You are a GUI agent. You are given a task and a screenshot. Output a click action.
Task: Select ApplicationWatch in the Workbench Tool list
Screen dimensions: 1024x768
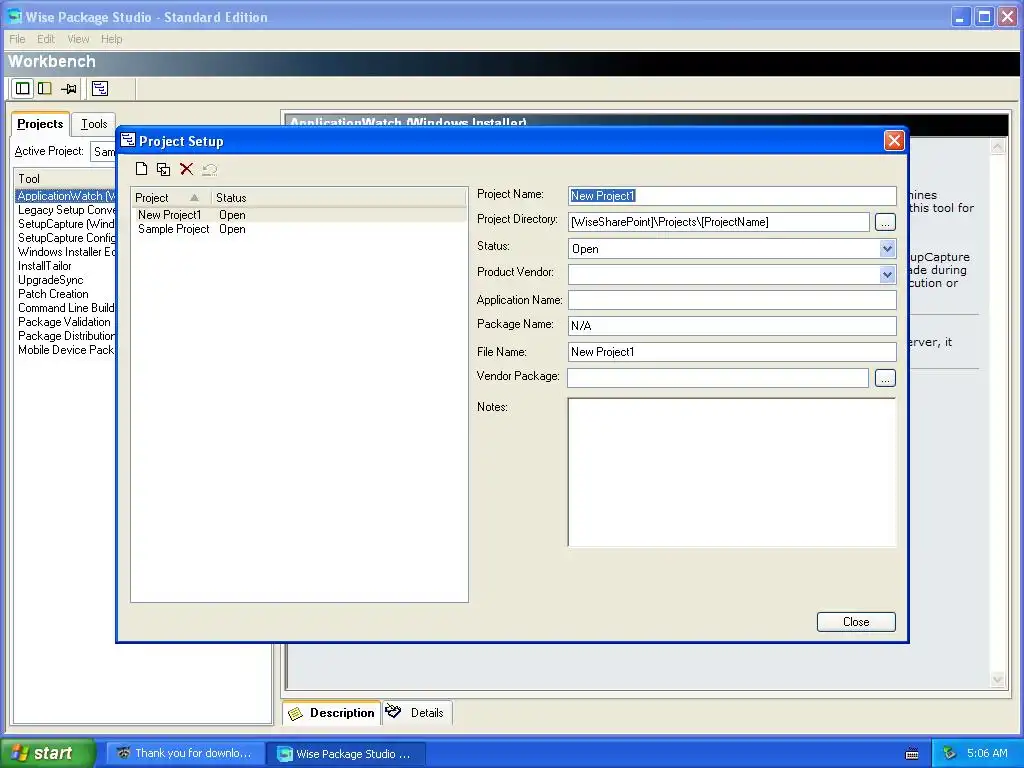click(65, 196)
